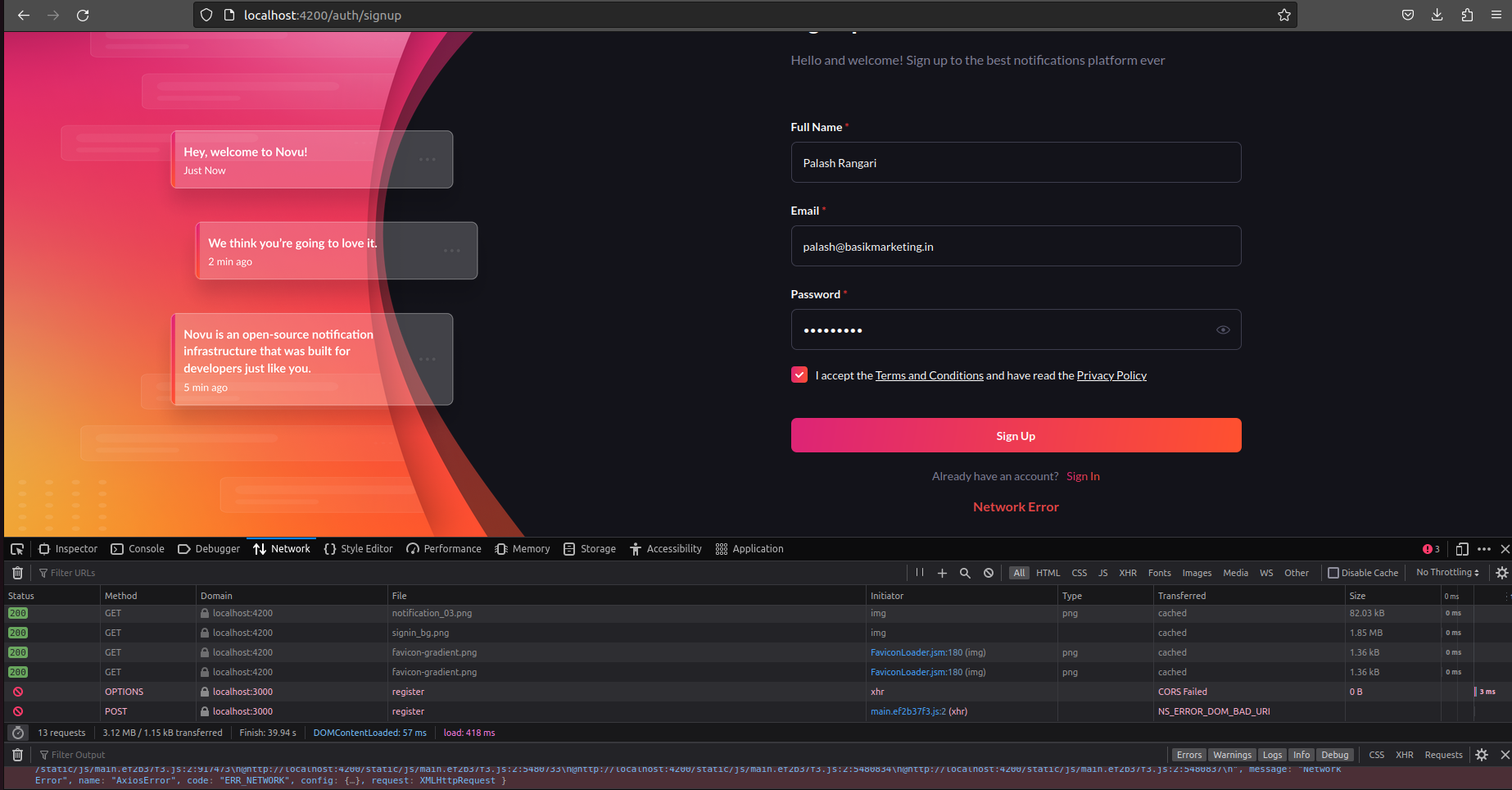Switch to the Console panel
Viewport: 1512px width, 790px height.
click(x=138, y=549)
